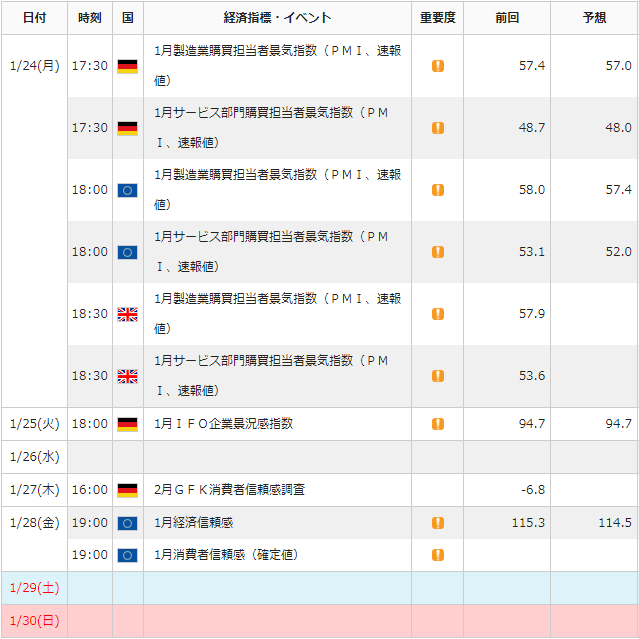The height and width of the screenshot is (639, 639).
Task: Click forecast value 48.0
Action: pos(619,128)
